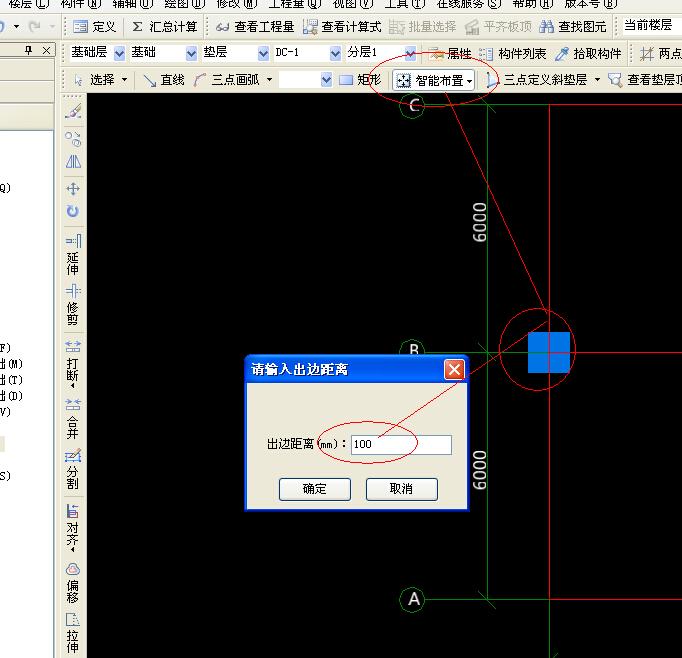This screenshot has width=682, height=658.
Task: Click 查找图元 find element binoculars
Action: pyautogui.click(x=572, y=27)
